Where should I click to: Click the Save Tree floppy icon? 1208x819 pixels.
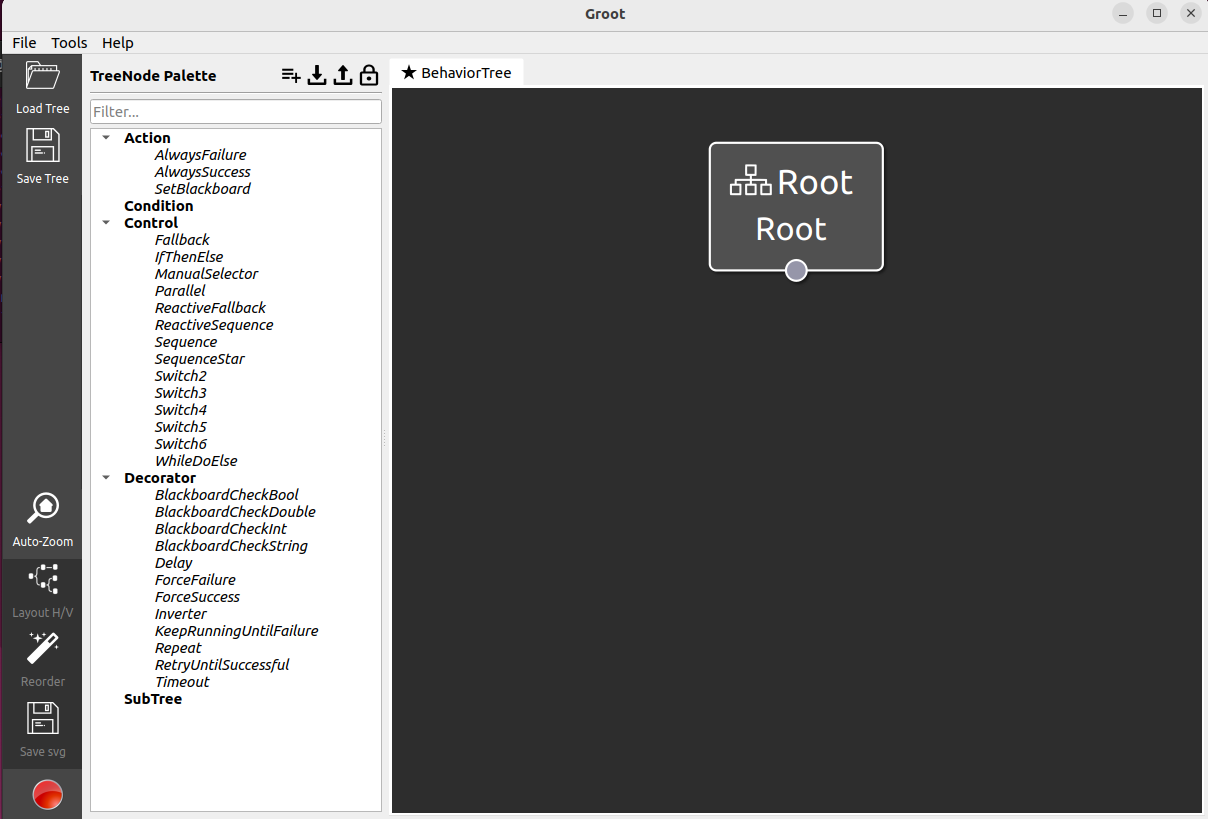point(43,146)
